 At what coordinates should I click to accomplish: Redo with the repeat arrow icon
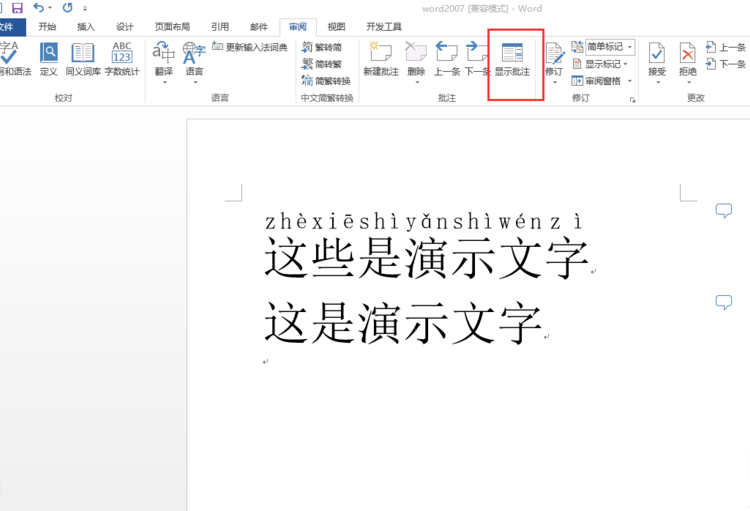tap(67, 8)
